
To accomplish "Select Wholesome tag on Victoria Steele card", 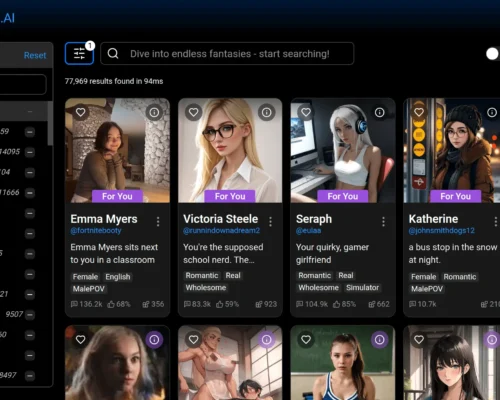I will [206, 288].
